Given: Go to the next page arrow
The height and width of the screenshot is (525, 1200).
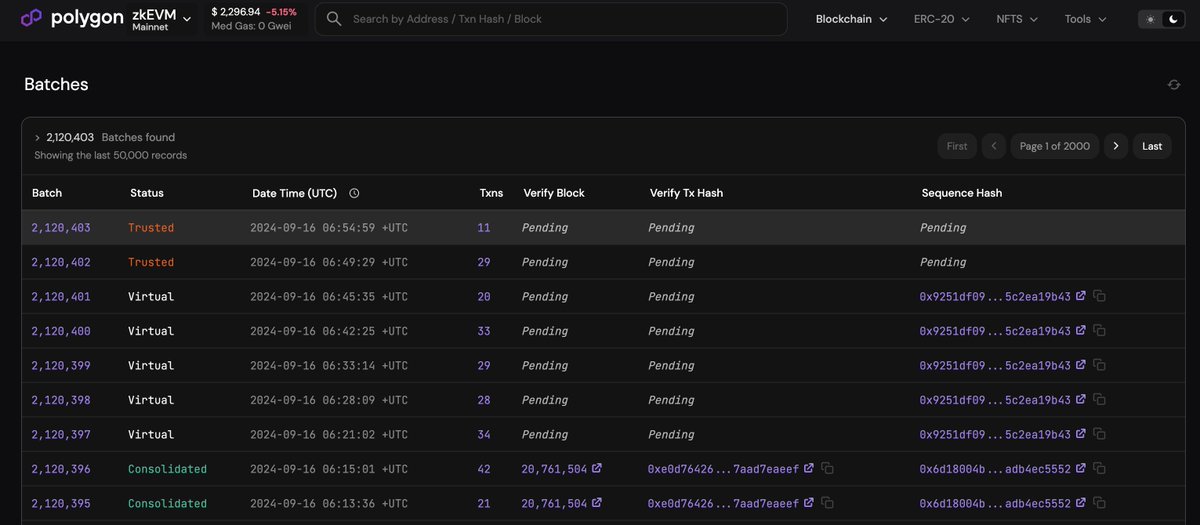Looking at the screenshot, I should pyautogui.click(x=1116, y=146).
